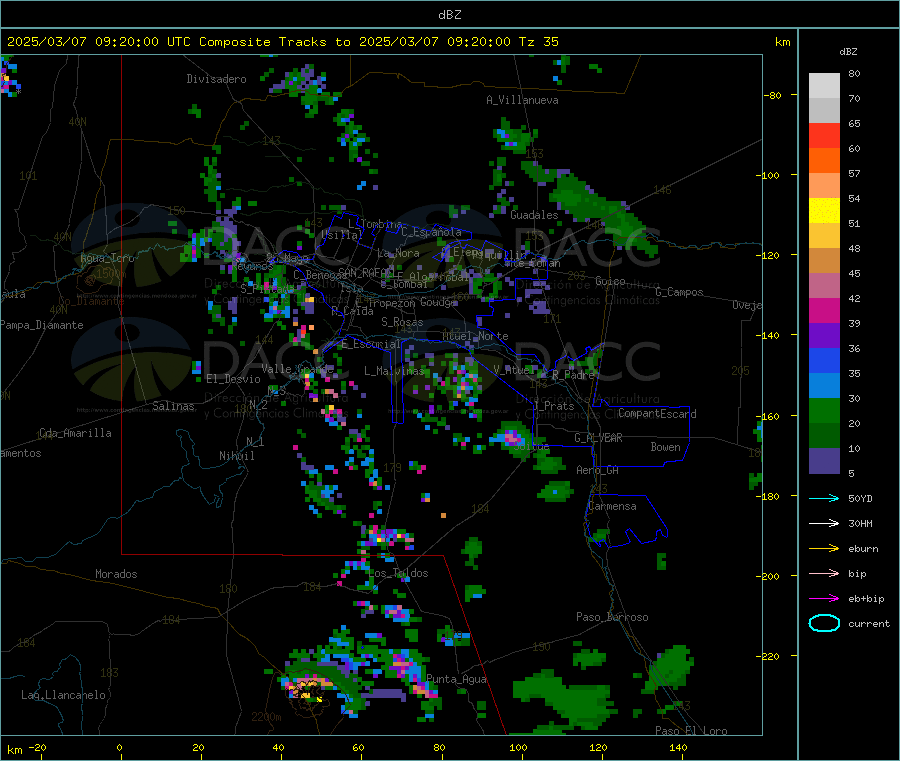The height and width of the screenshot is (761, 900).
Task: Click the Paso_Barroso map label
Action: coord(612,617)
